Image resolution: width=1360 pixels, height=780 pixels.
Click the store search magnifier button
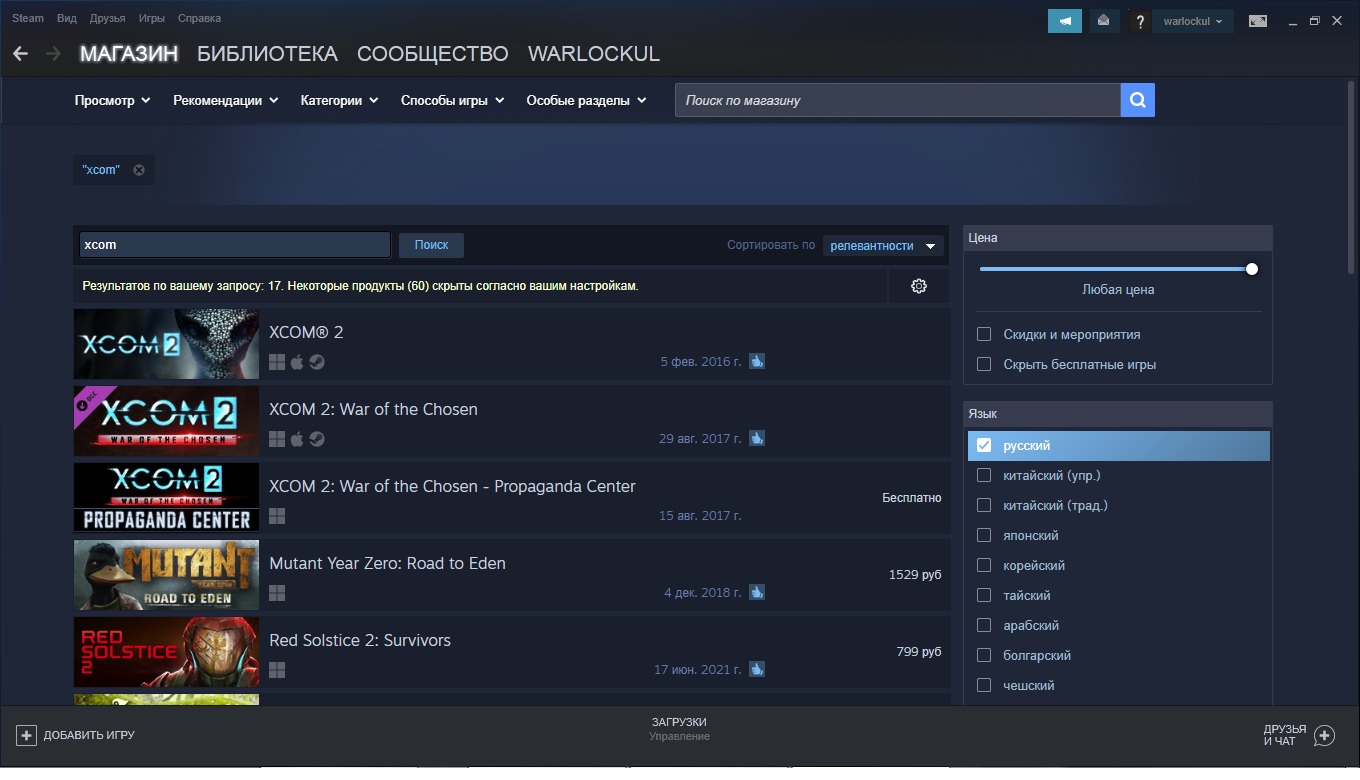(1138, 100)
